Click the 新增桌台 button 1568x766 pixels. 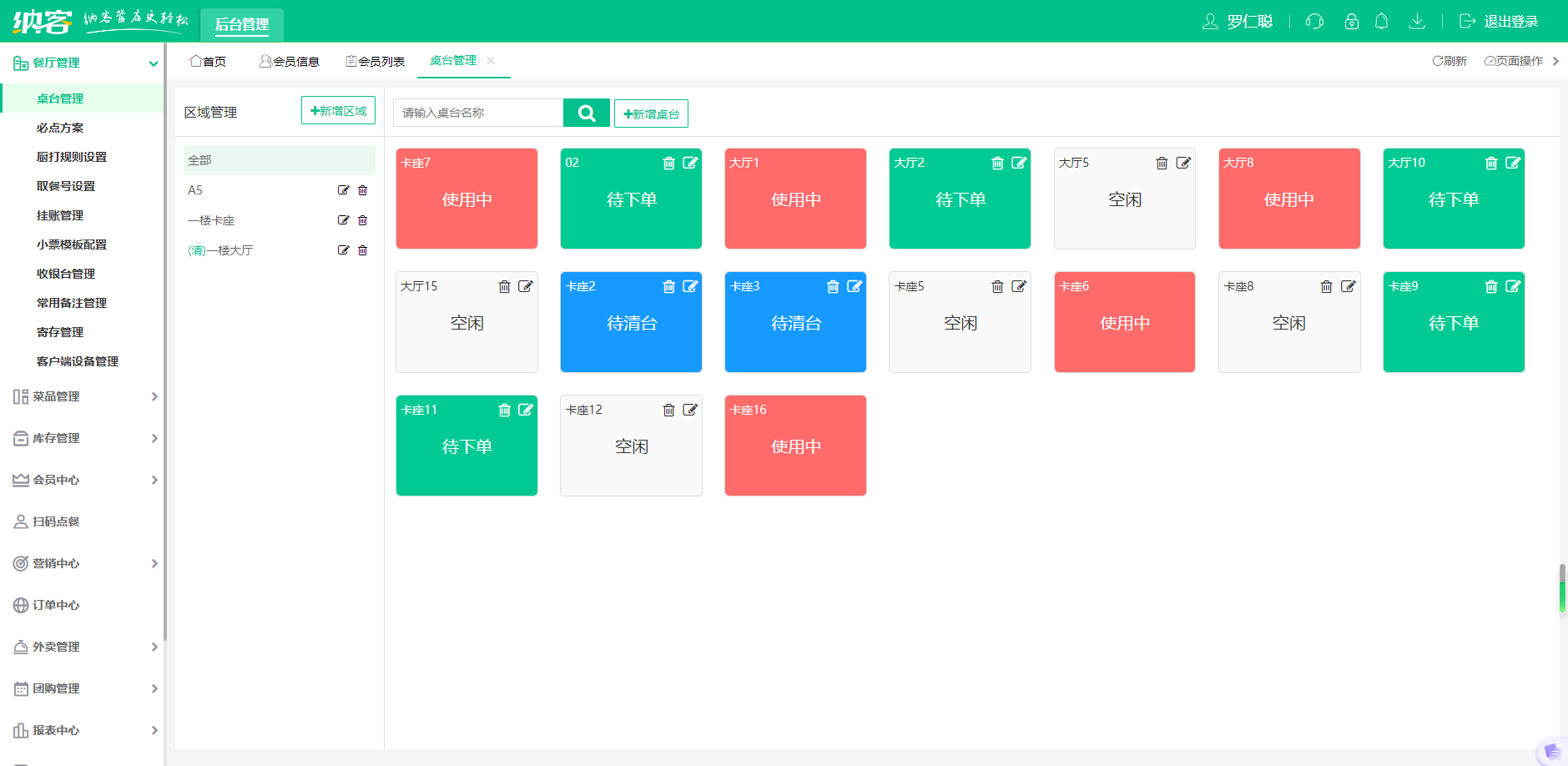pos(651,113)
